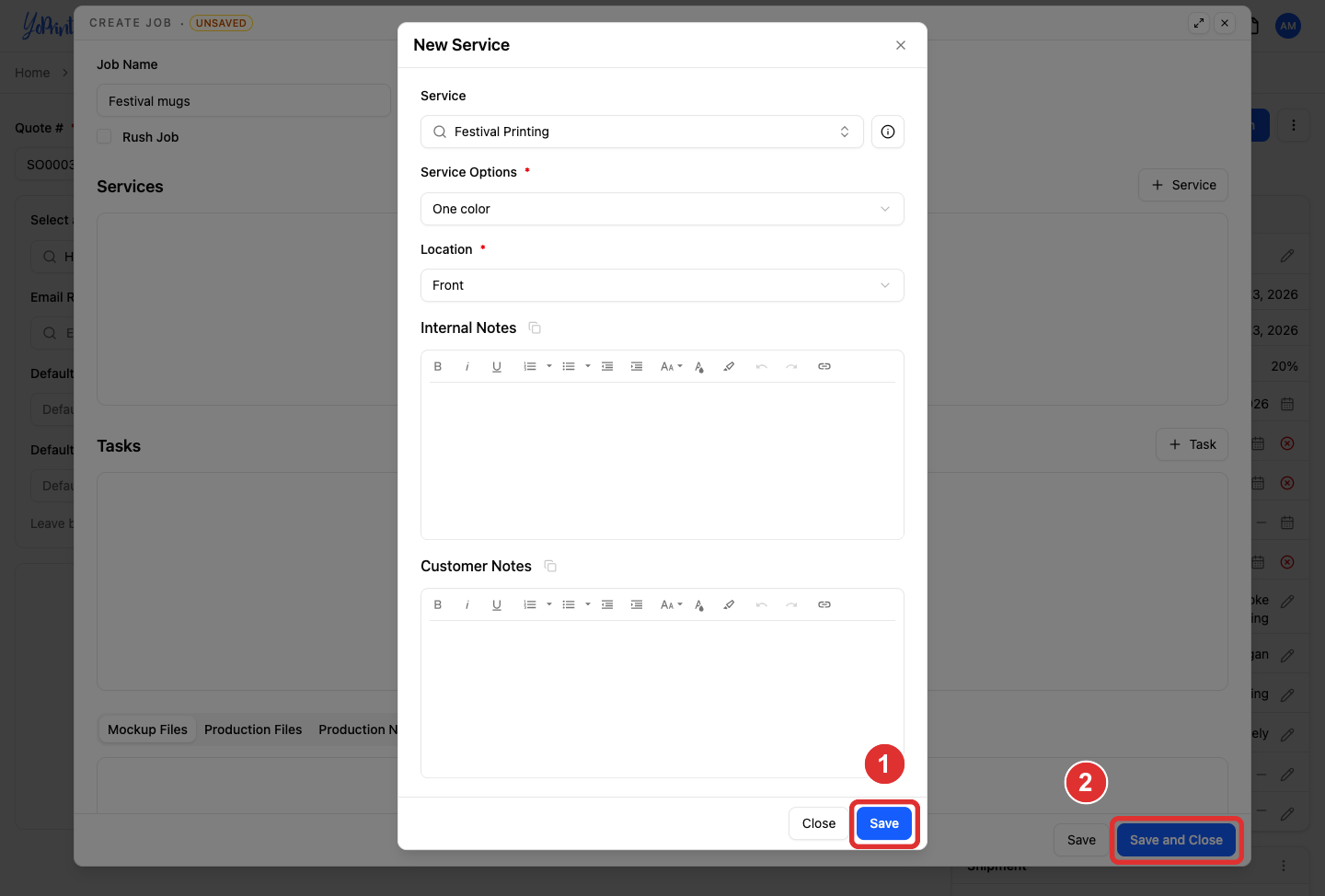Toggle underline in Customer Notes toolbar

(497, 604)
